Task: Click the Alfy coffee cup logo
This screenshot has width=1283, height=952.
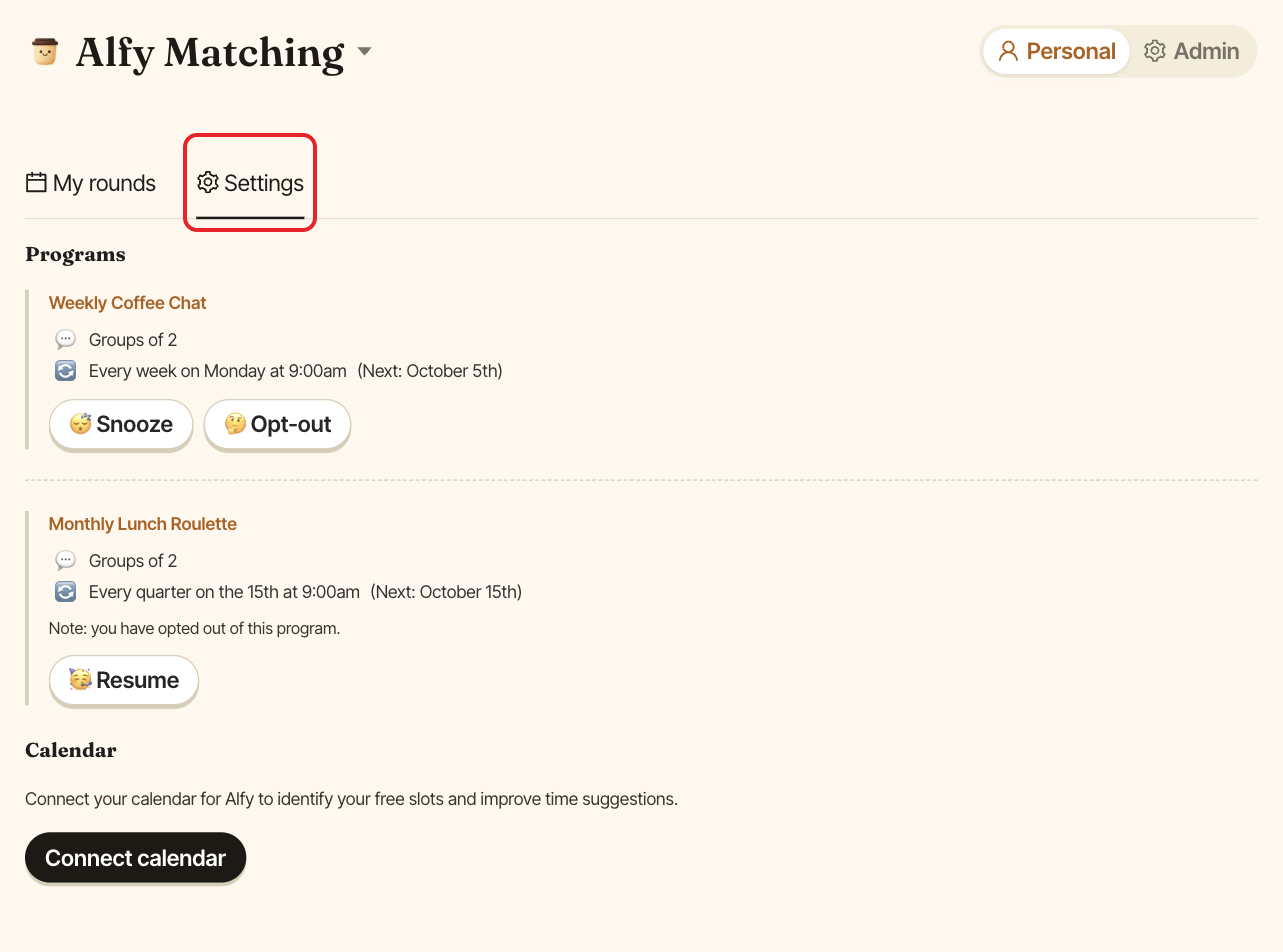Action: (x=44, y=52)
